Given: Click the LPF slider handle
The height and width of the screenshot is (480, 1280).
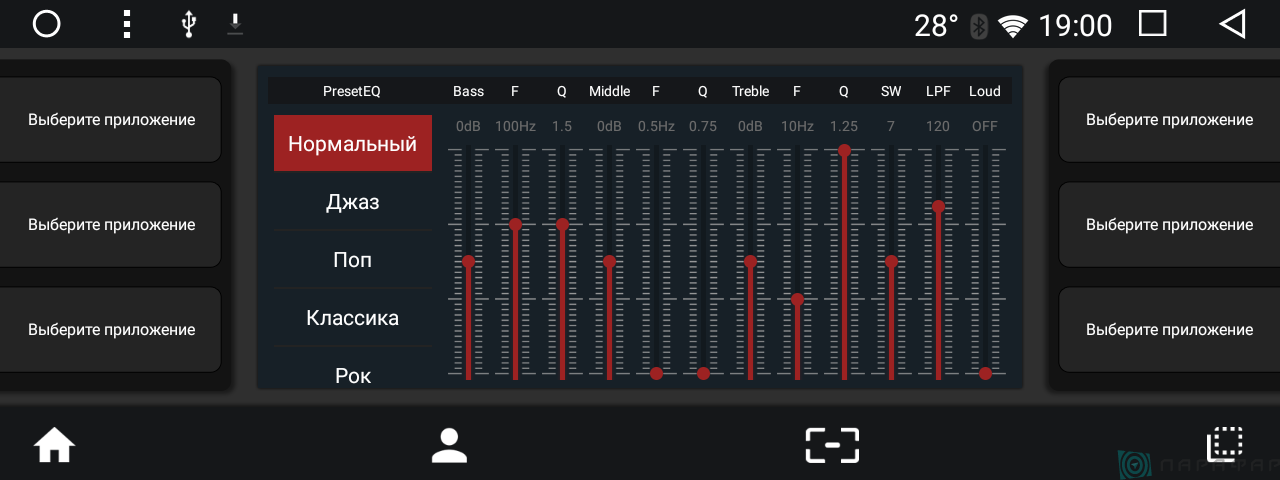Looking at the screenshot, I should tap(938, 206).
